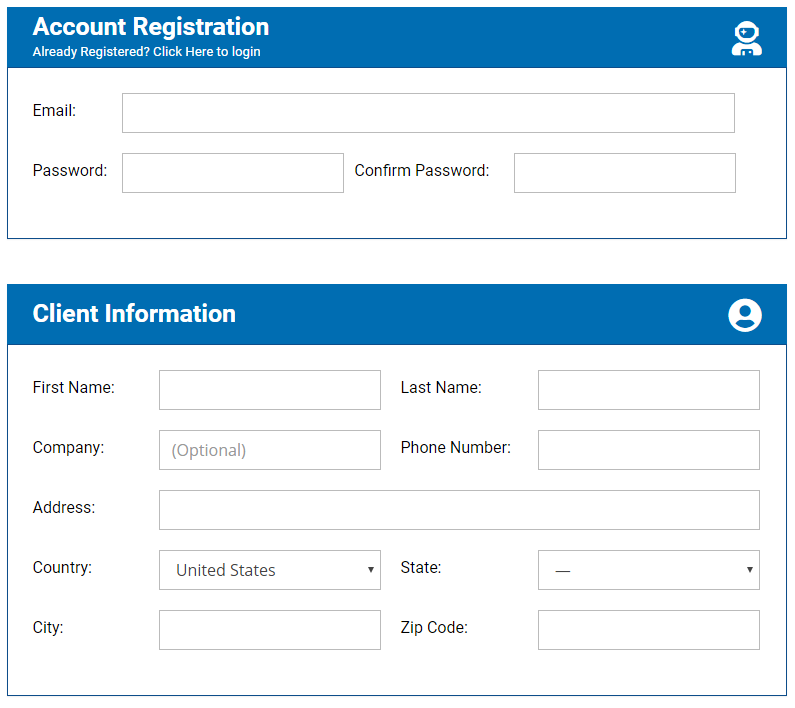The width and height of the screenshot is (795, 708).
Task: Expand the State dropdown list
Action: coord(648,570)
